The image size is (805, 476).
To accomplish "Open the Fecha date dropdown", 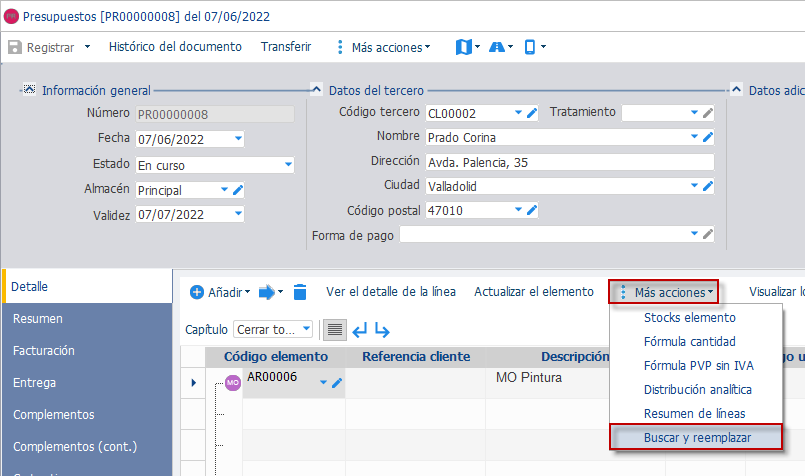I will click(238, 139).
